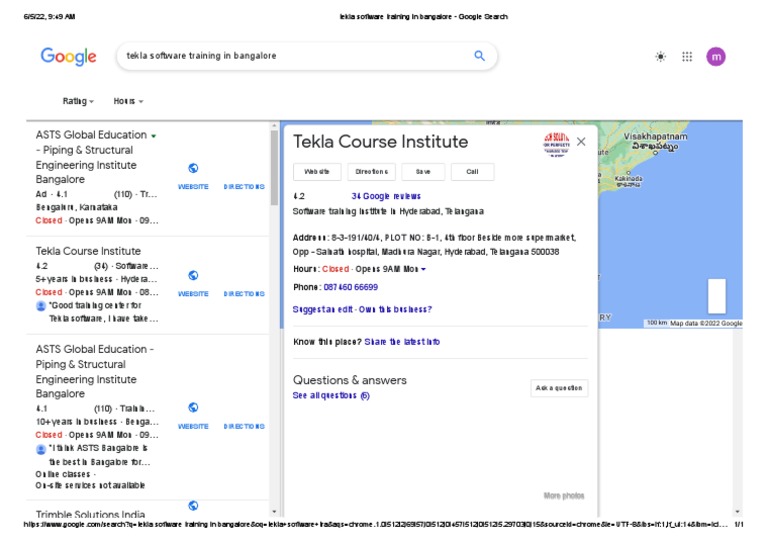Click 'I think ASTS Bangalore' review snippet

[x=99, y=455]
